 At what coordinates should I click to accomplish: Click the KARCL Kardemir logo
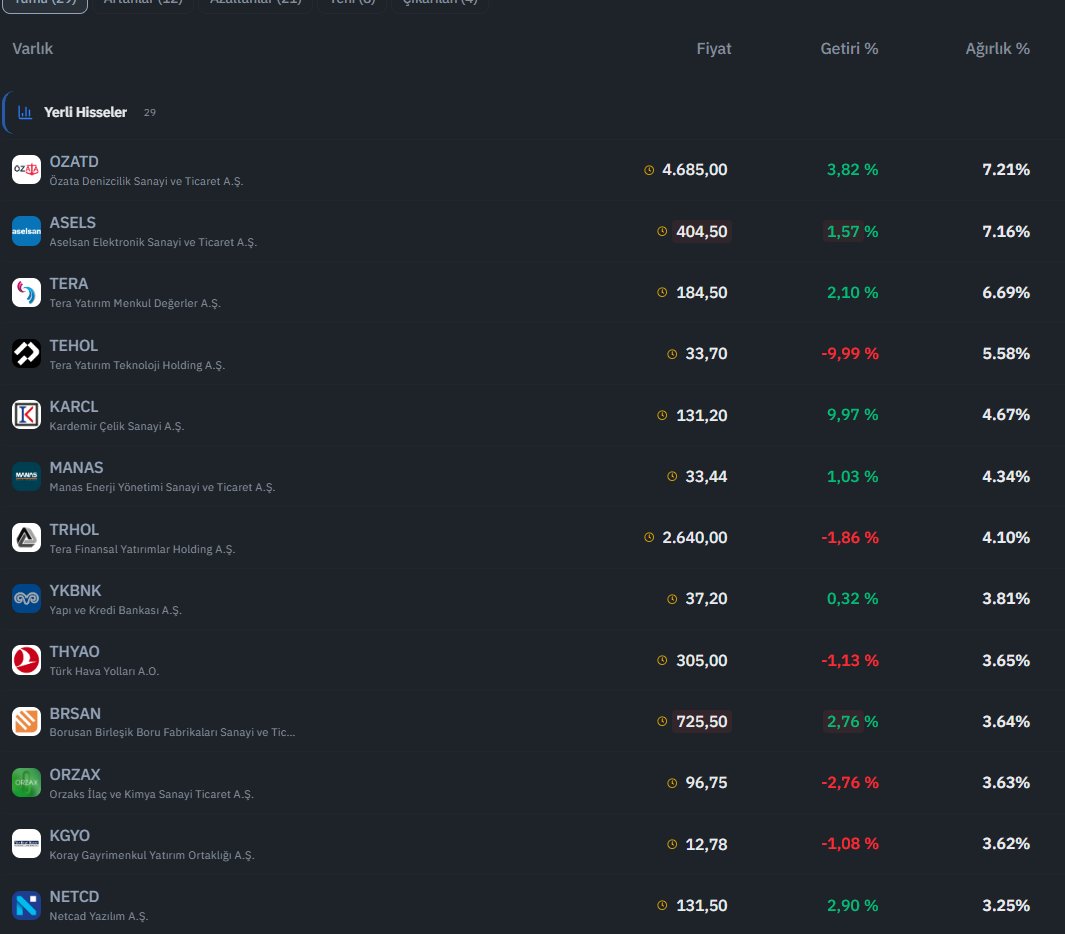tap(26, 414)
